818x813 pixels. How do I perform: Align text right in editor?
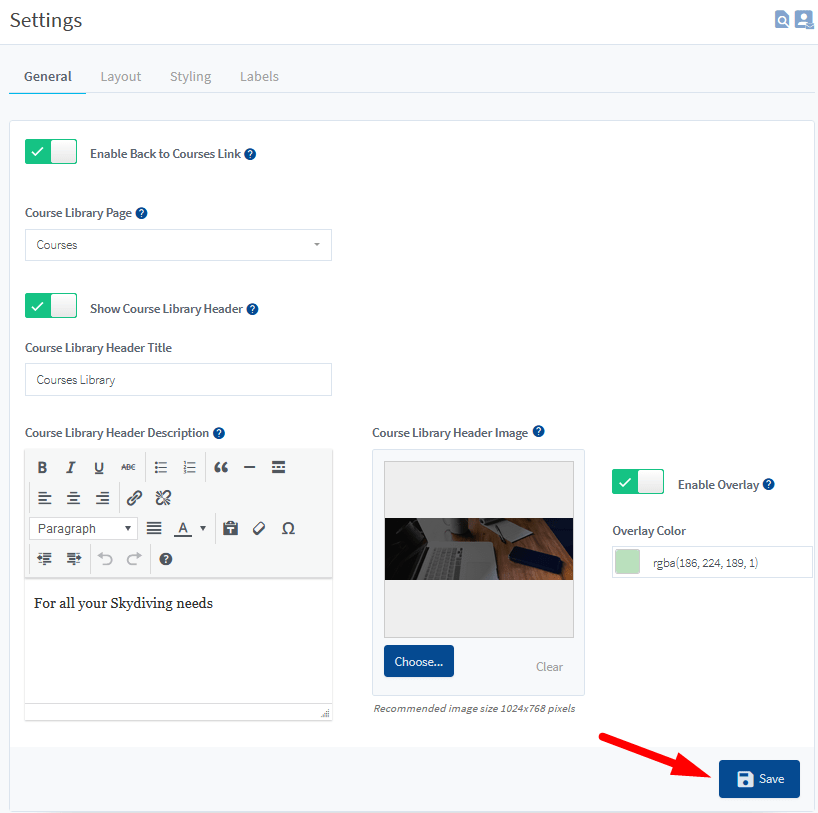102,498
